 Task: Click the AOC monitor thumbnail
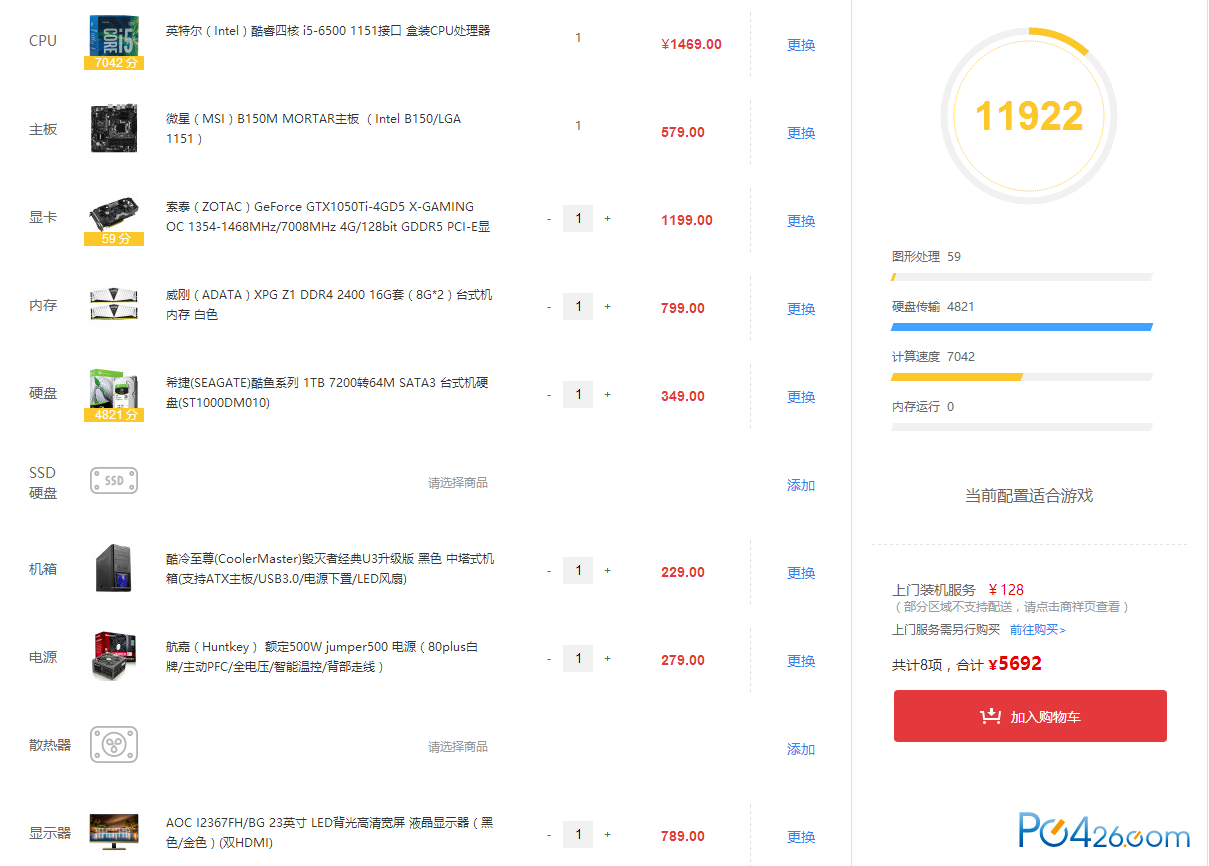114,832
